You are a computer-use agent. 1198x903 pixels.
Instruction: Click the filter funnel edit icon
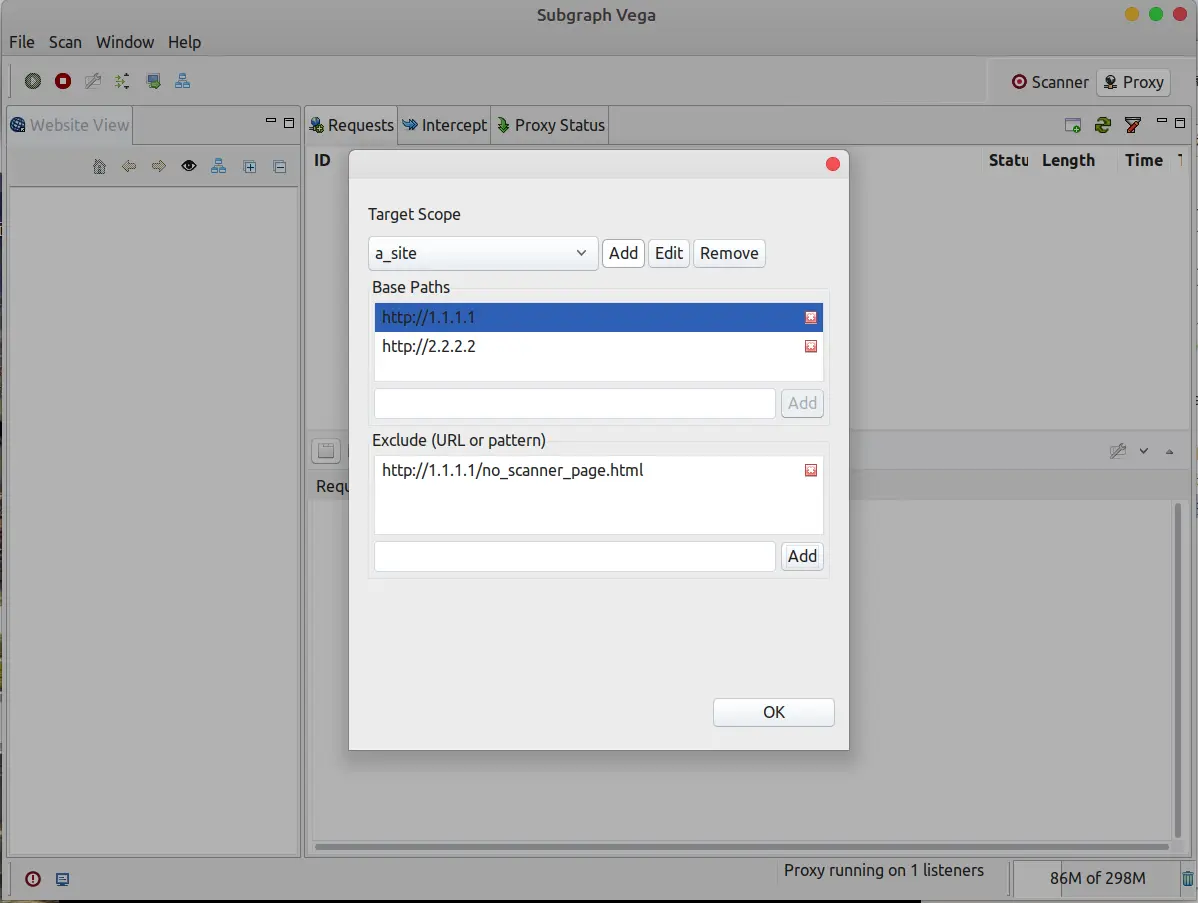tap(1133, 125)
